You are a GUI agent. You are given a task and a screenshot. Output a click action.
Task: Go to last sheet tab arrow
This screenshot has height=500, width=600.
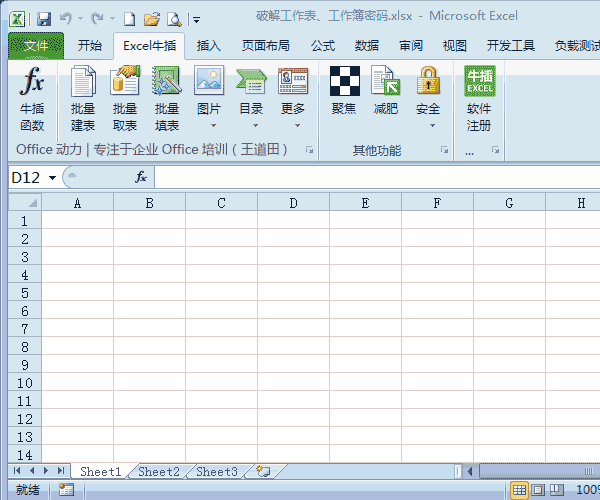[60, 471]
